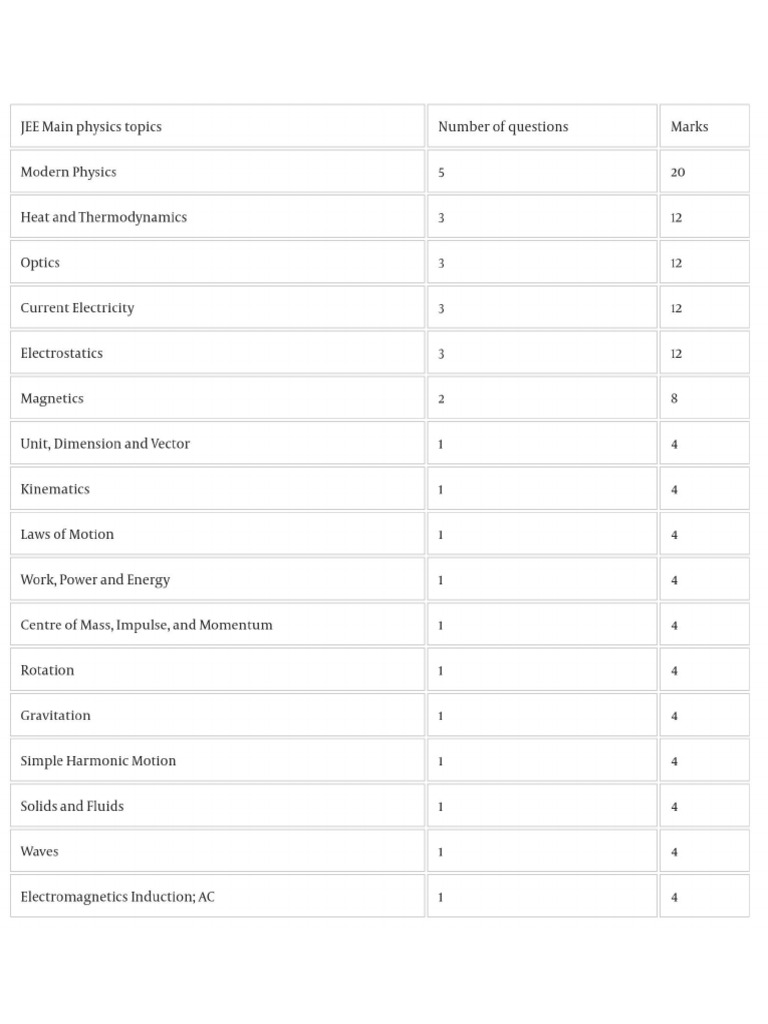Select the 'Gravitation' topic cell
768x1024 pixels.
pyautogui.click(x=217, y=715)
